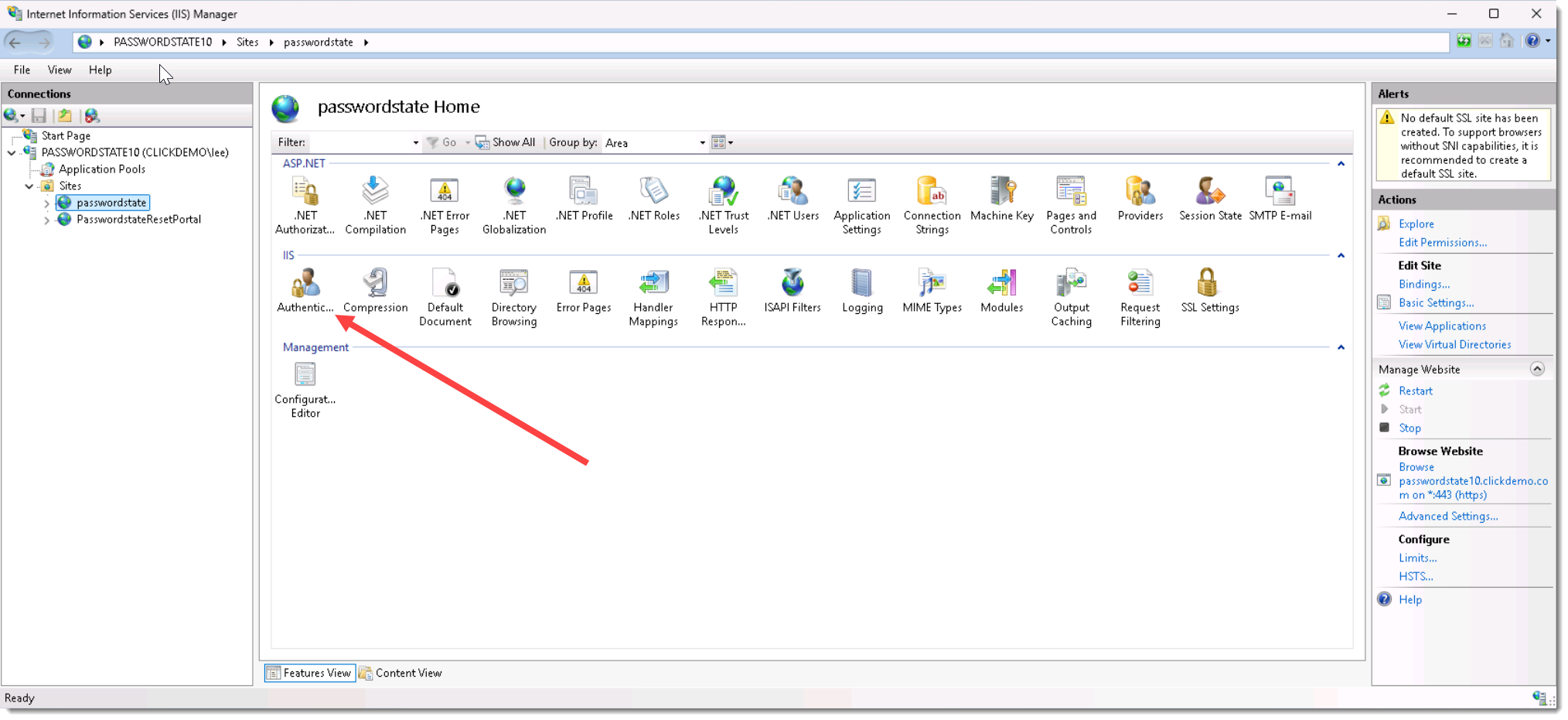Image resolution: width=1568 pixels, height=720 pixels.
Task: Click Show All in the filter bar
Action: tap(506, 142)
